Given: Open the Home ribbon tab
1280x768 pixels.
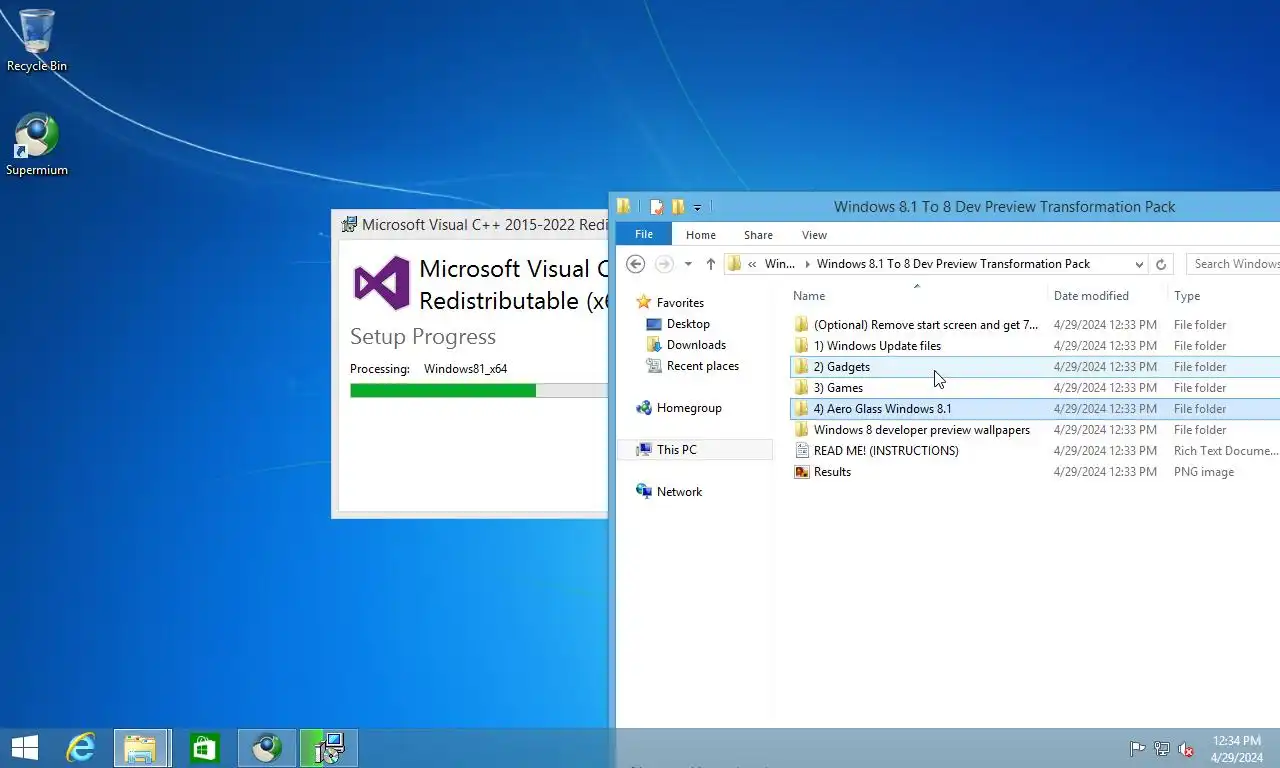Looking at the screenshot, I should (700, 235).
